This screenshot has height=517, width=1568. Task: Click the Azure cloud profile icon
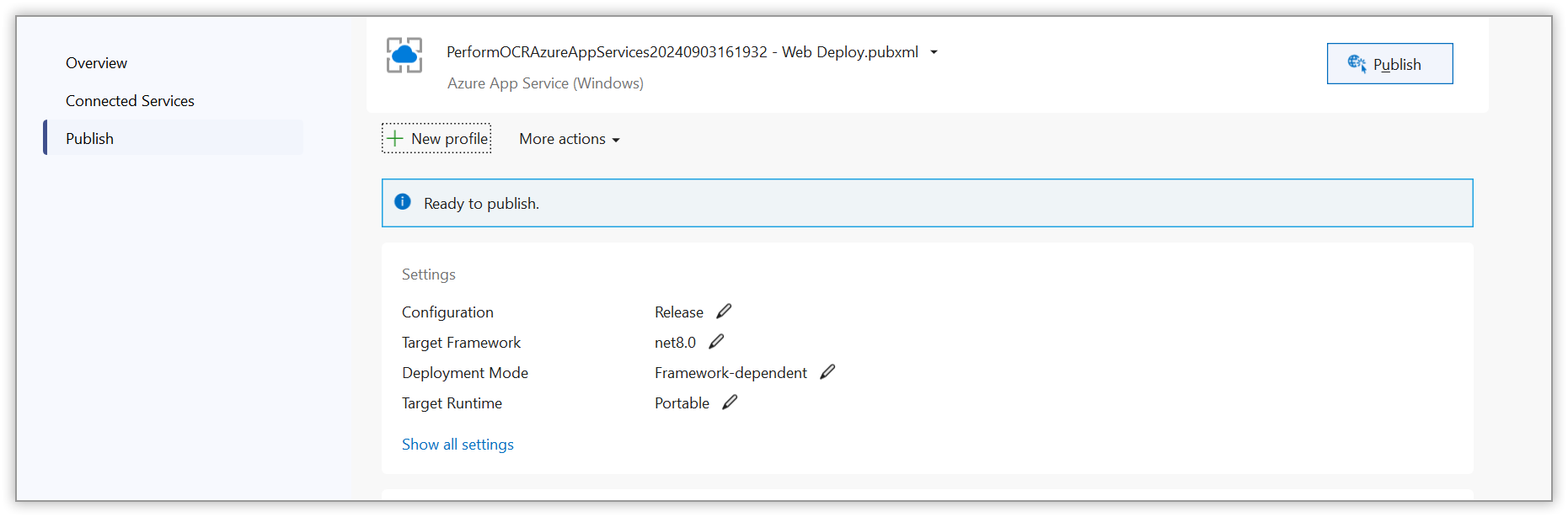coord(404,56)
